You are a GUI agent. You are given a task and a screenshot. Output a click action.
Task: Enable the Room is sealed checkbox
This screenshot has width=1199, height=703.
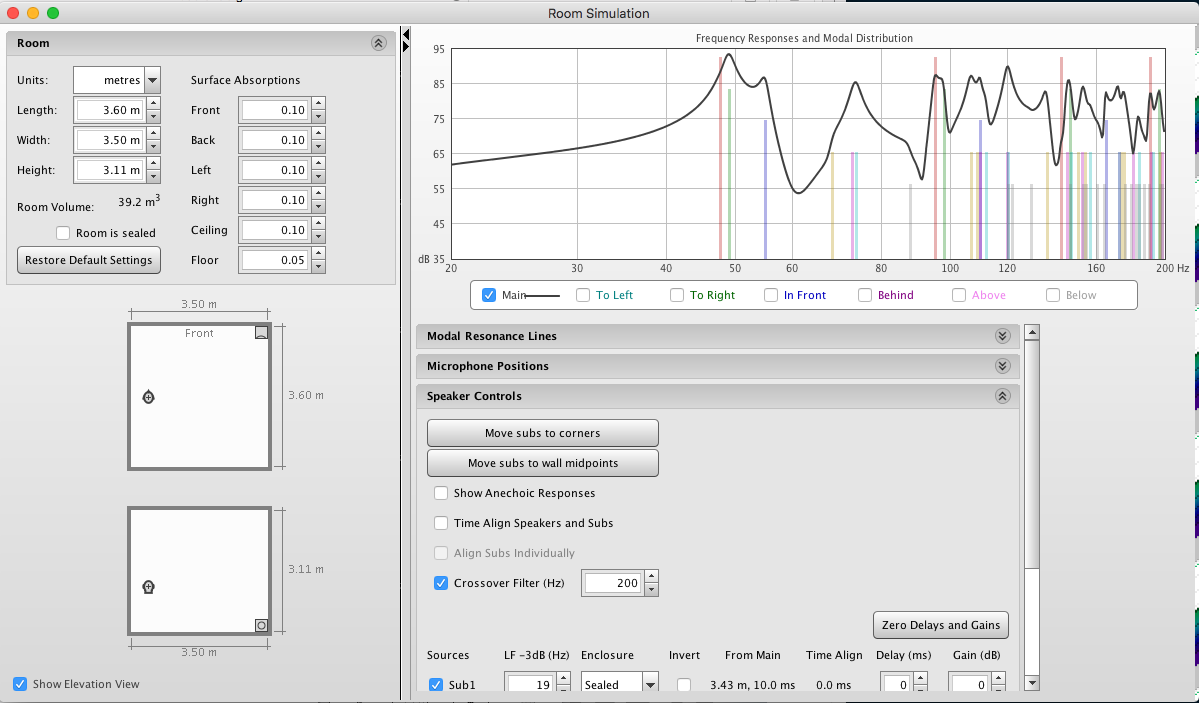click(63, 233)
